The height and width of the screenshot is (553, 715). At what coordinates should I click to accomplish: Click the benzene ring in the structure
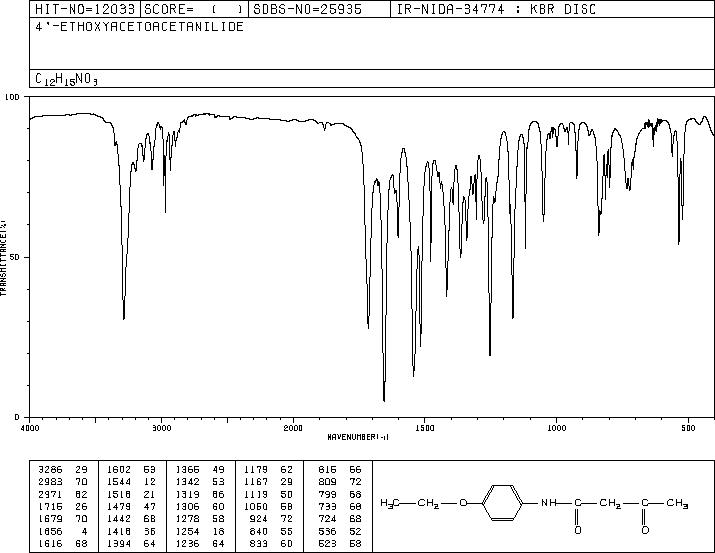coord(502,503)
